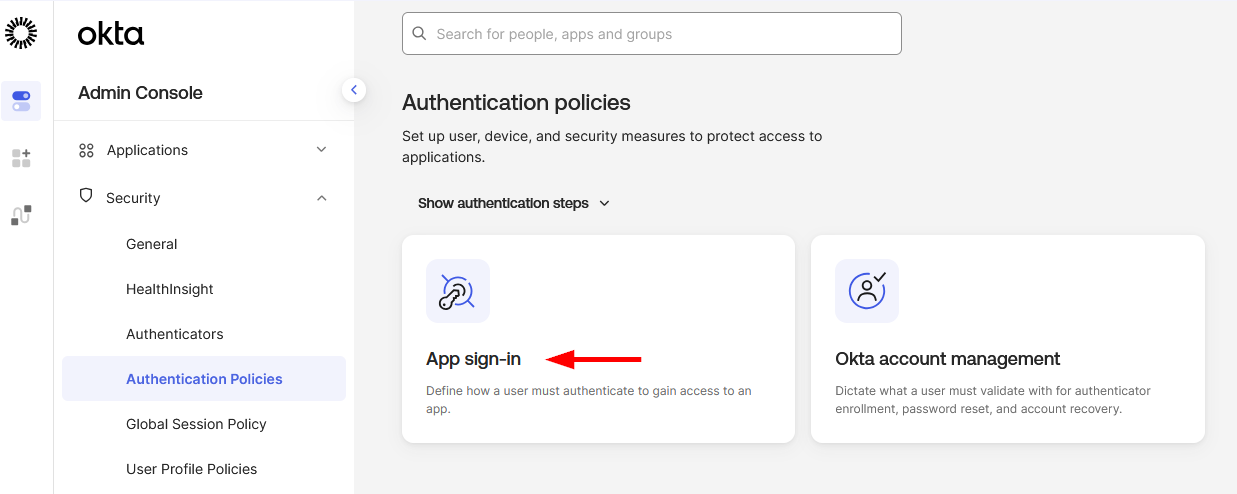Open the App sign-in card title
This screenshot has width=1237, height=494.
[x=473, y=359]
